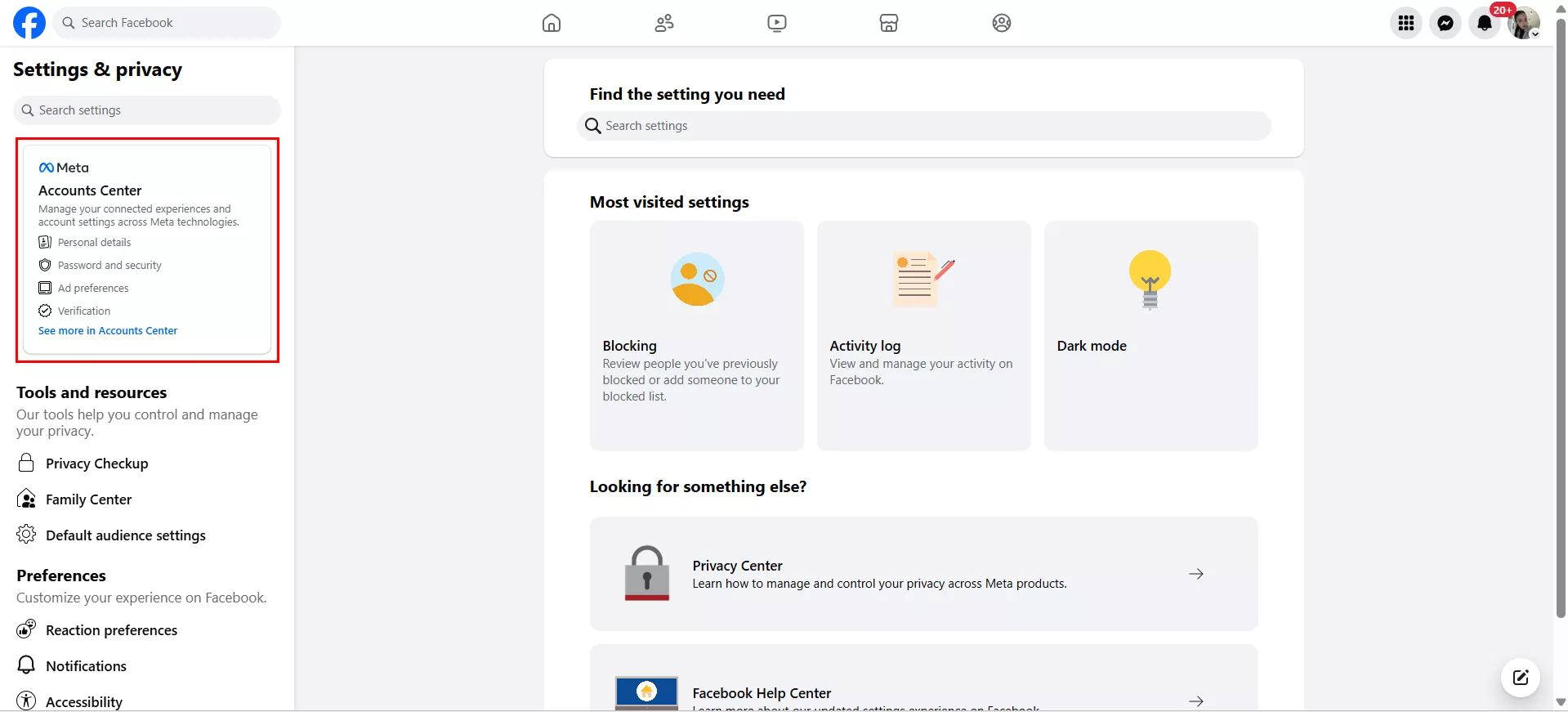Open the Messenger icon
Image resolution: width=1568 pixels, height=712 pixels.
(1445, 23)
